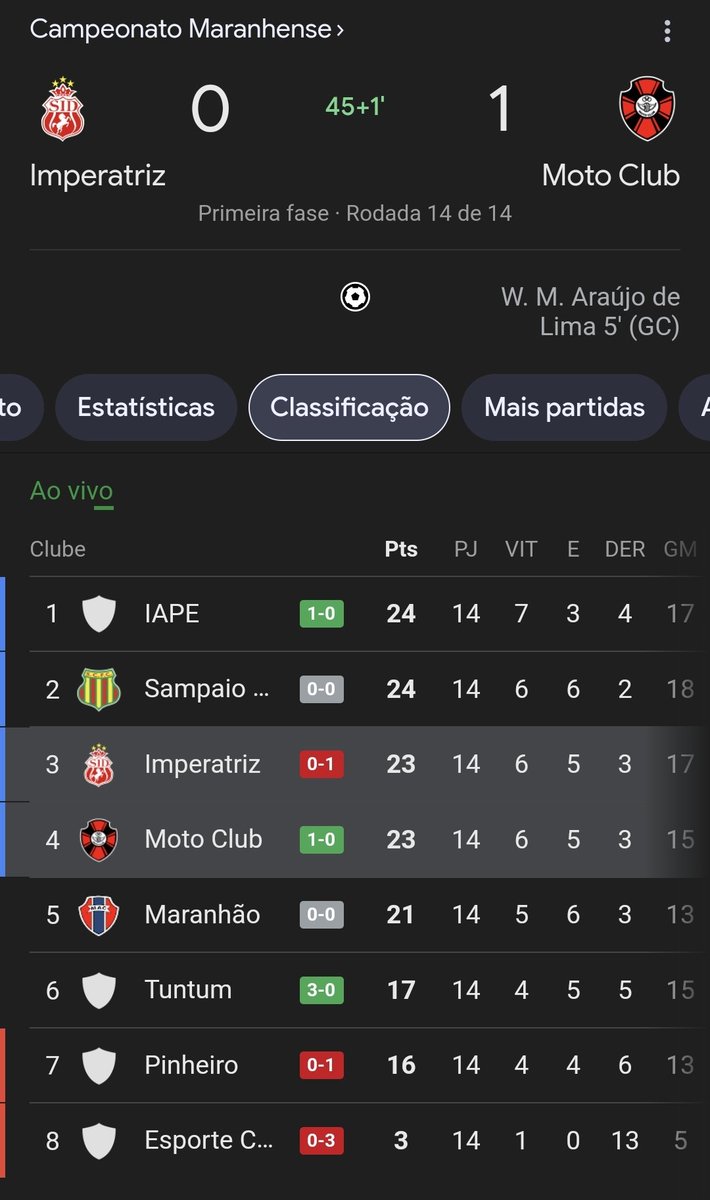Open the three-dot options menu
This screenshot has height=1200, width=710.
click(x=667, y=32)
